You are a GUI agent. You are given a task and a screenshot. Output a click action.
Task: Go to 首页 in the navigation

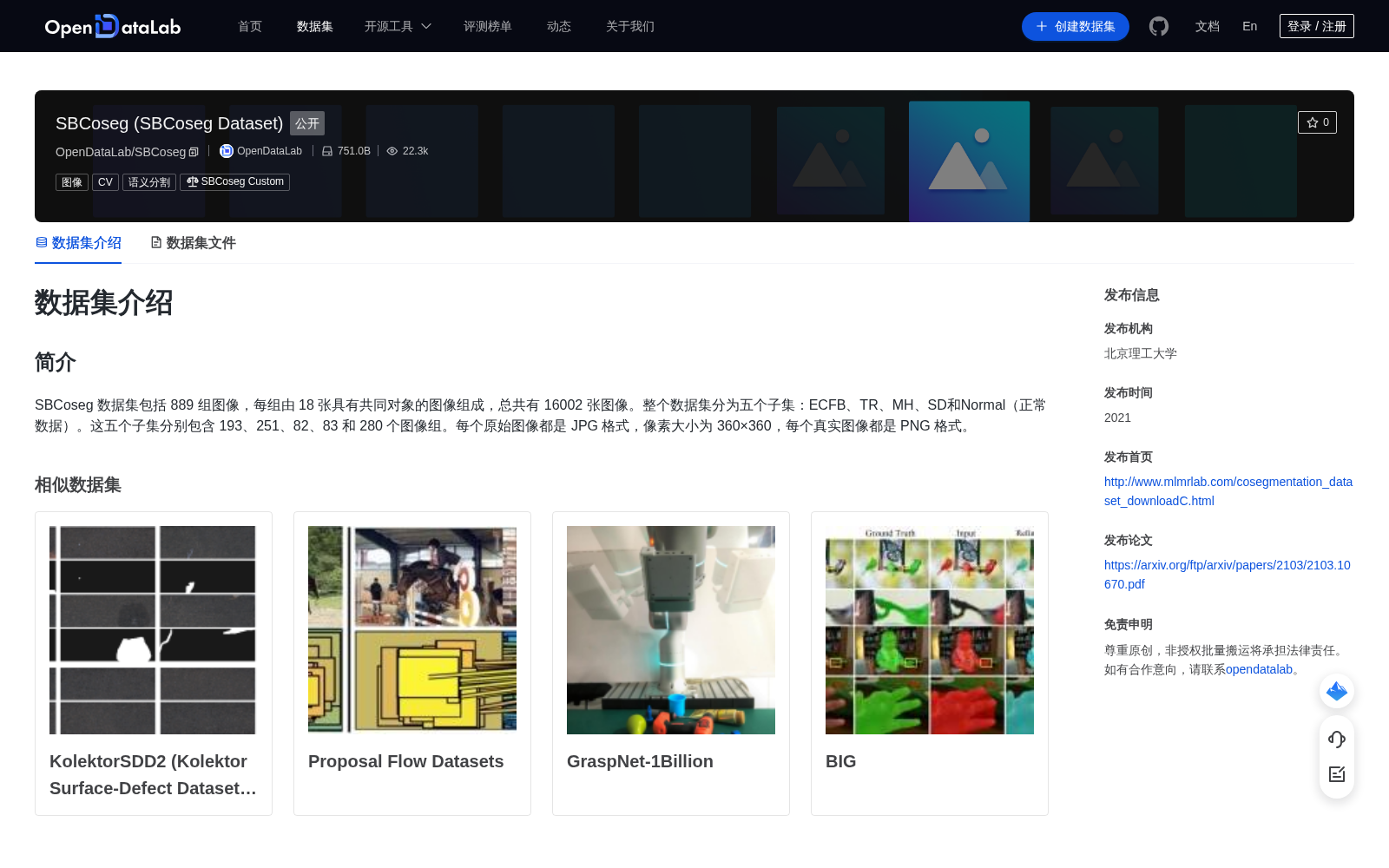pos(250,26)
